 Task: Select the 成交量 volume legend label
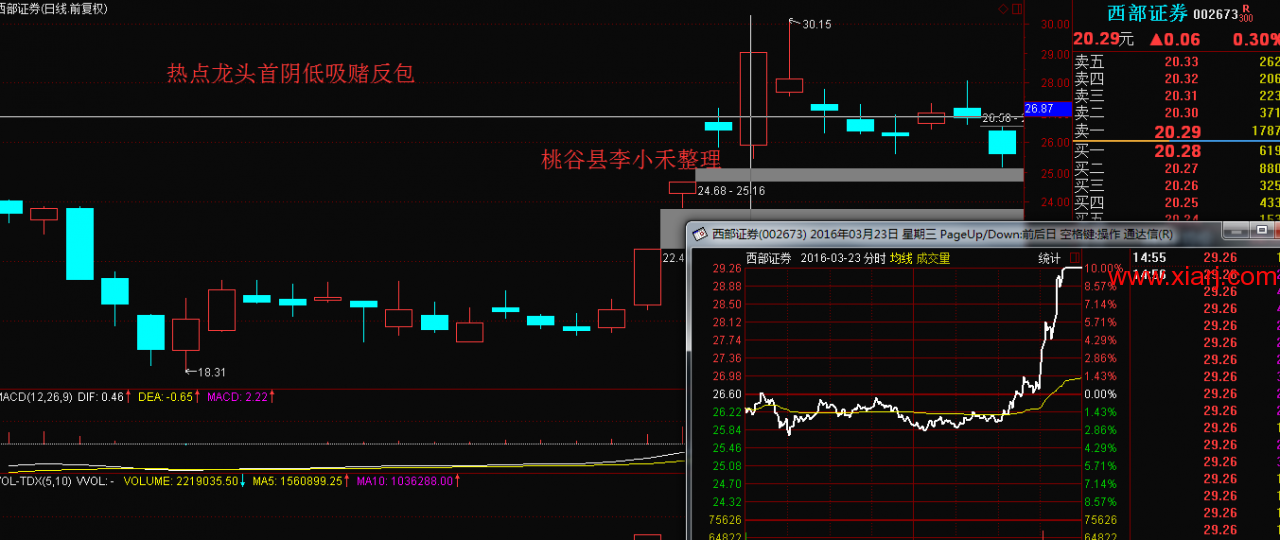(x=933, y=258)
